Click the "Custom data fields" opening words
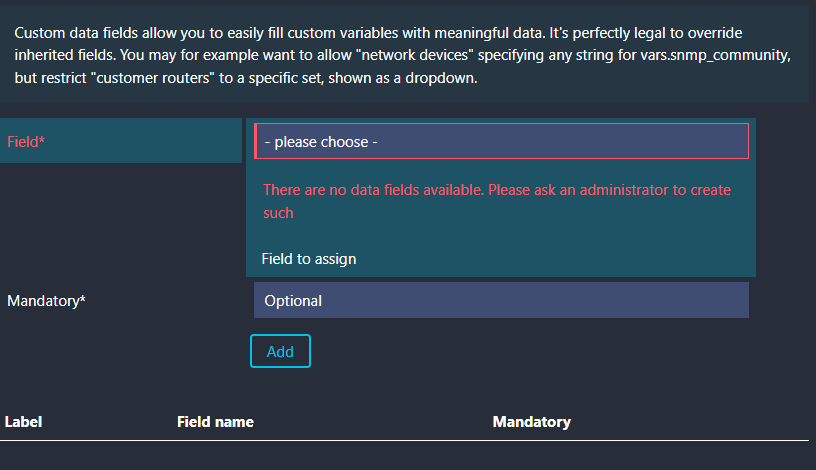Image resolution: width=816 pixels, height=470 pixels. [x=73, y=33]
